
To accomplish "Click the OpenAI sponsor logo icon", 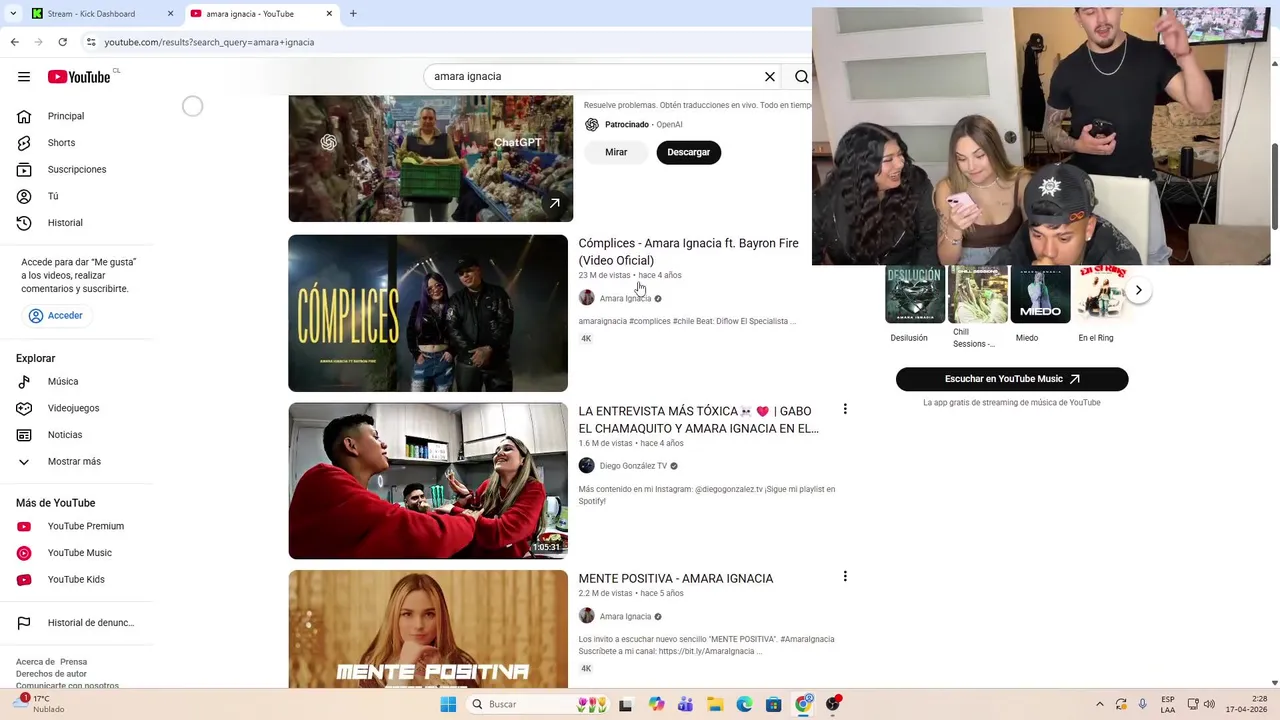I will (x=592, y=125).
